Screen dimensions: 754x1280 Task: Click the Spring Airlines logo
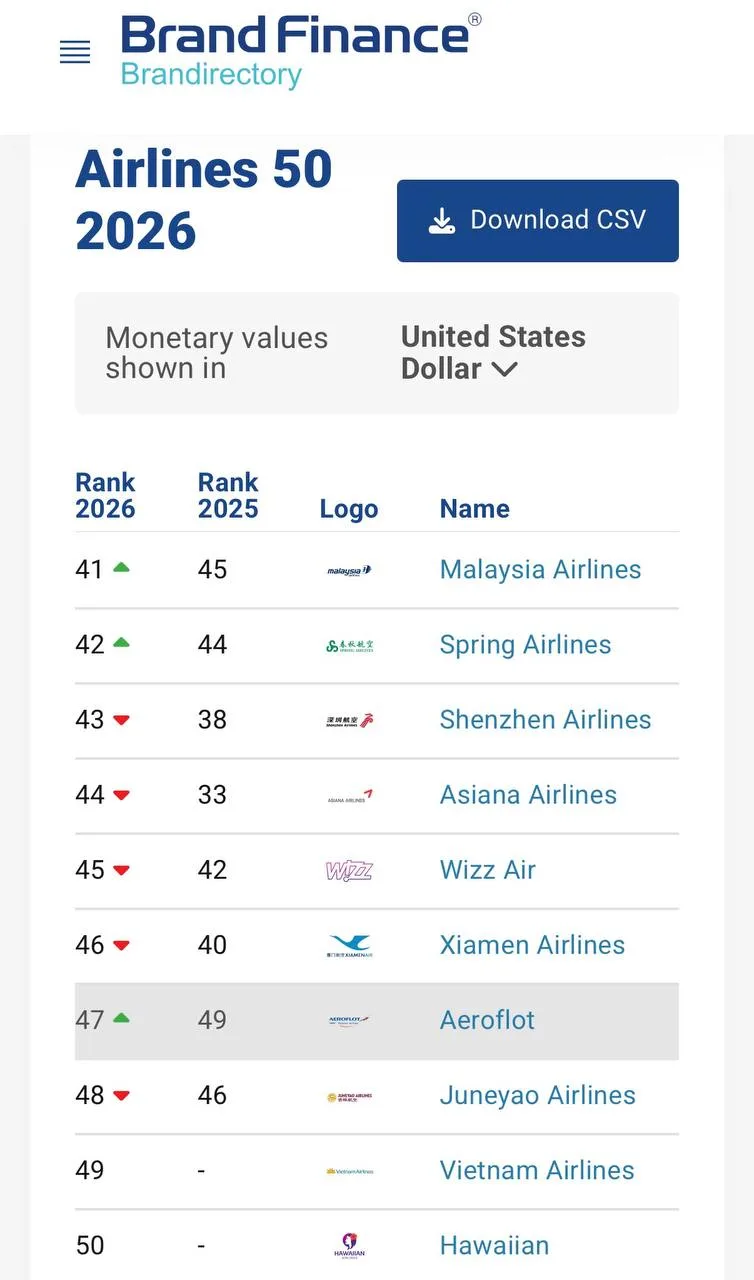(349, 646)
